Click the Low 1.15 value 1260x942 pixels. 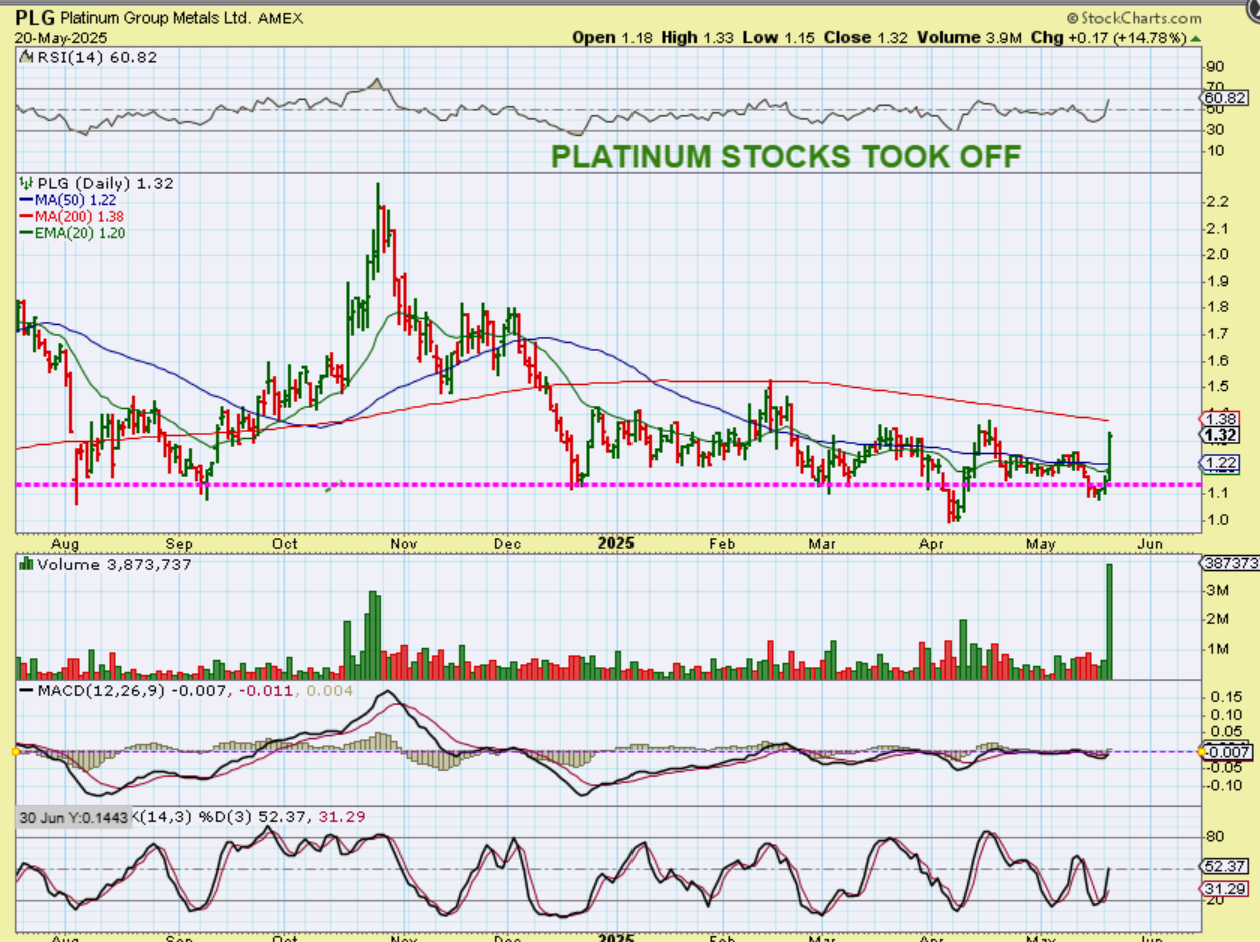[x=778, y=37]
